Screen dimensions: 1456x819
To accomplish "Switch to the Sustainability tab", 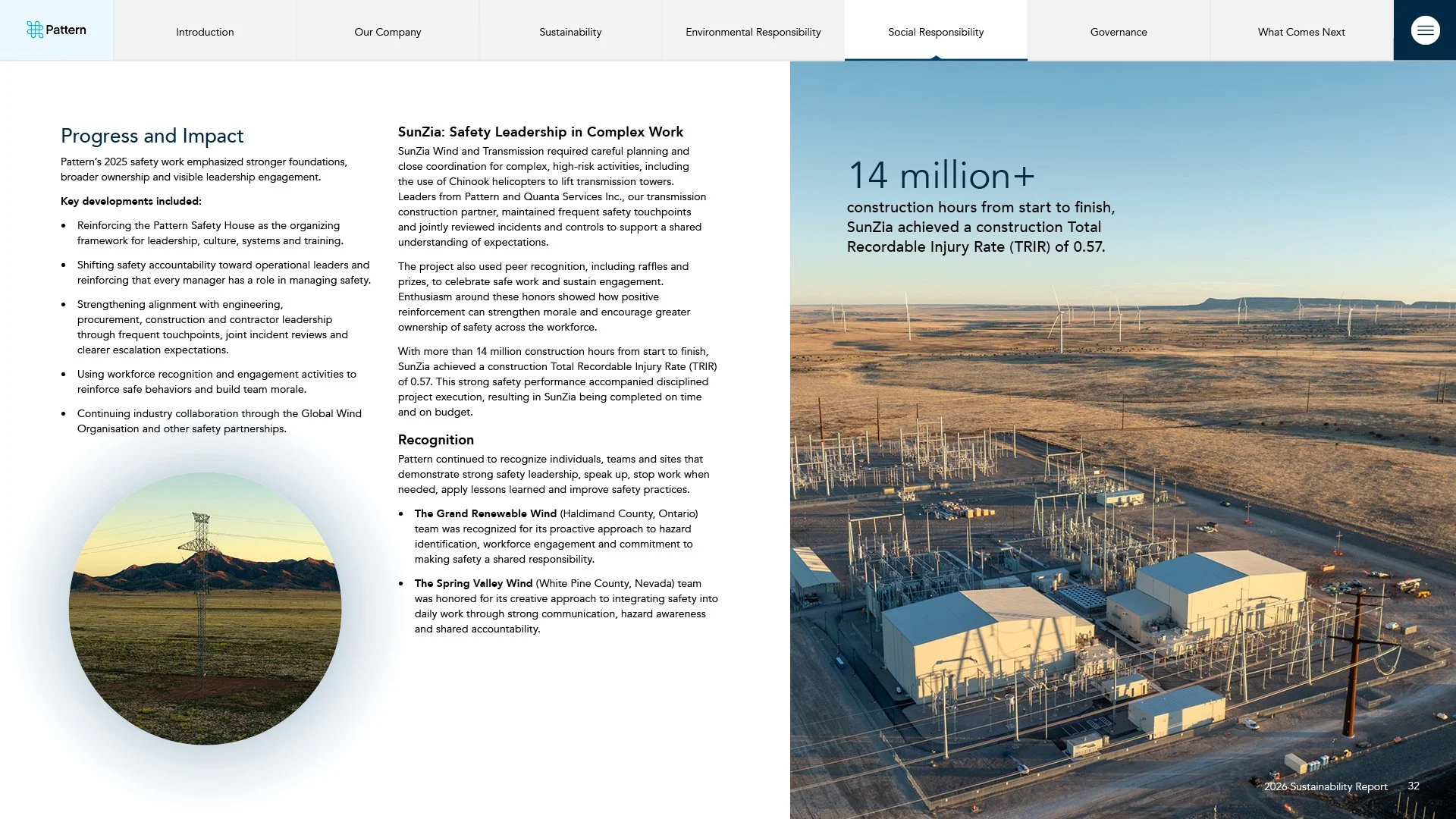I will pyautogui.click(x=570, y=32).
